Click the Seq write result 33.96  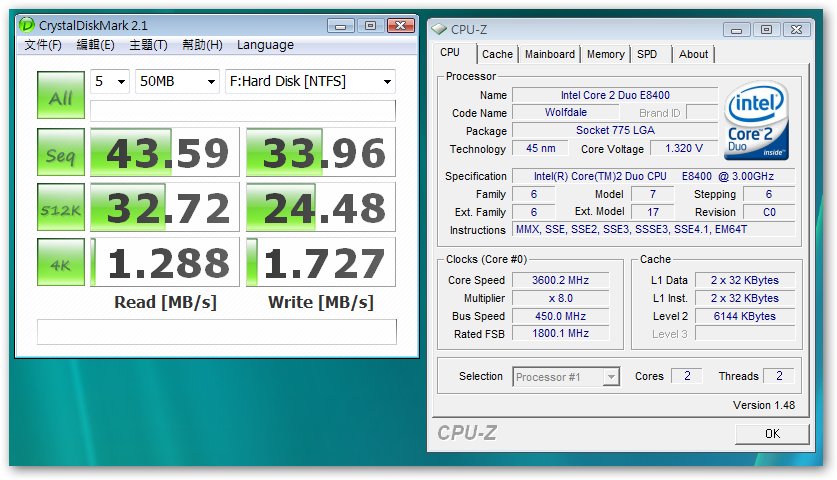point(321,152)
